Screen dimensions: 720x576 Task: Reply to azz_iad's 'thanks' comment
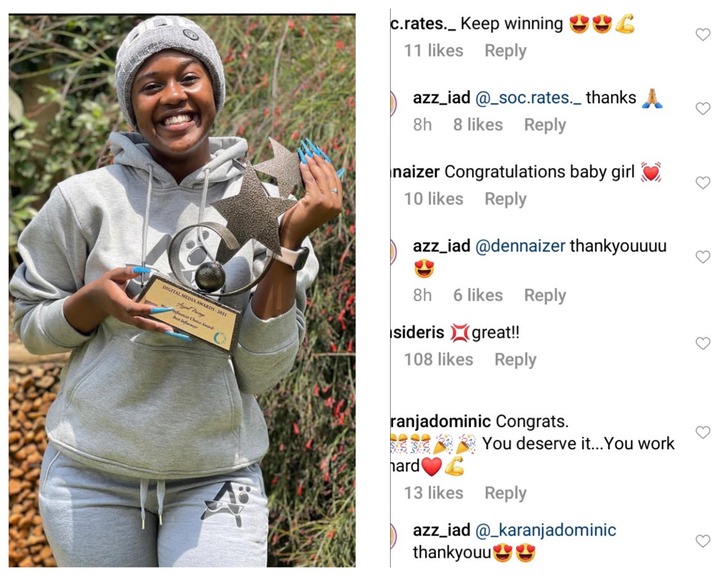click(545, 125)
